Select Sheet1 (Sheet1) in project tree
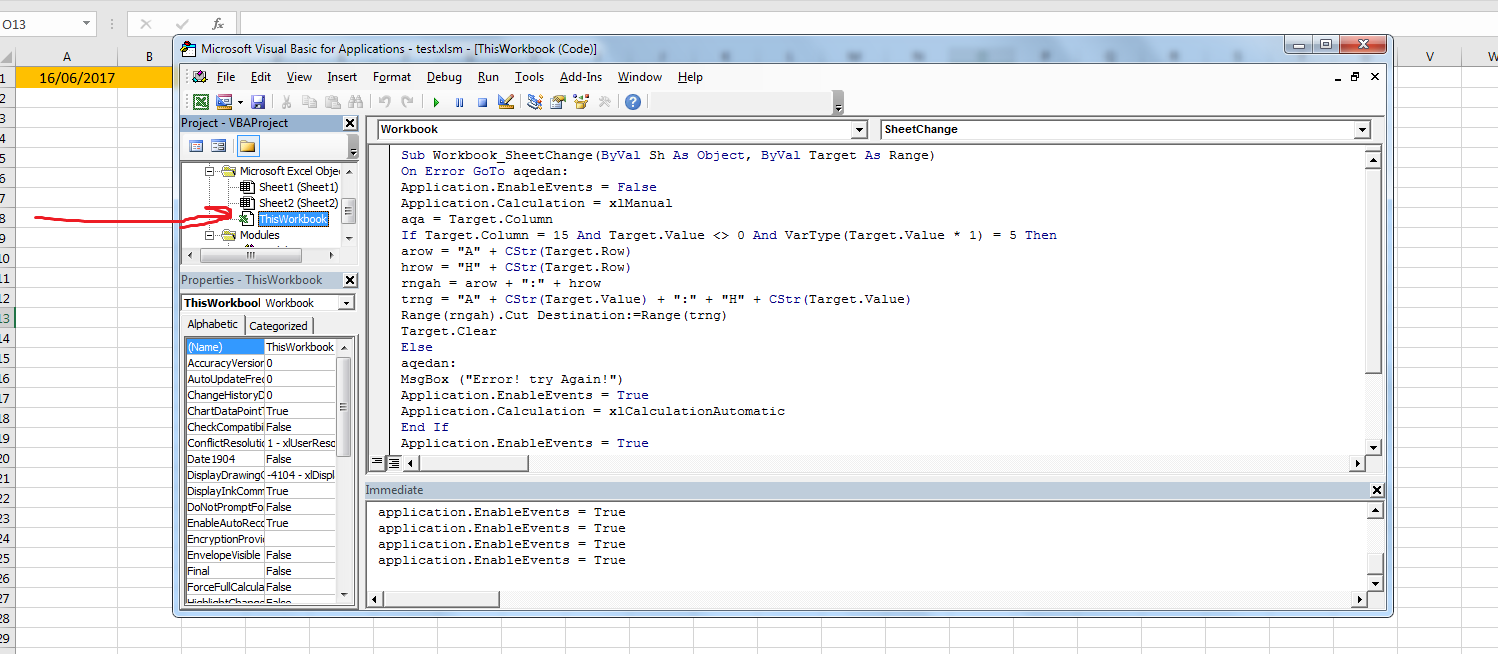The height and width of the screenshot is (654, 1498). tap(298, 187)
